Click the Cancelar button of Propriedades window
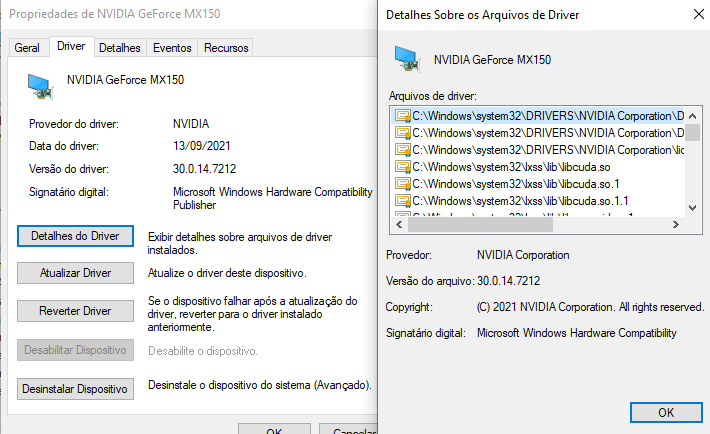This screenshot has height=434, width=710. (349, 429)
